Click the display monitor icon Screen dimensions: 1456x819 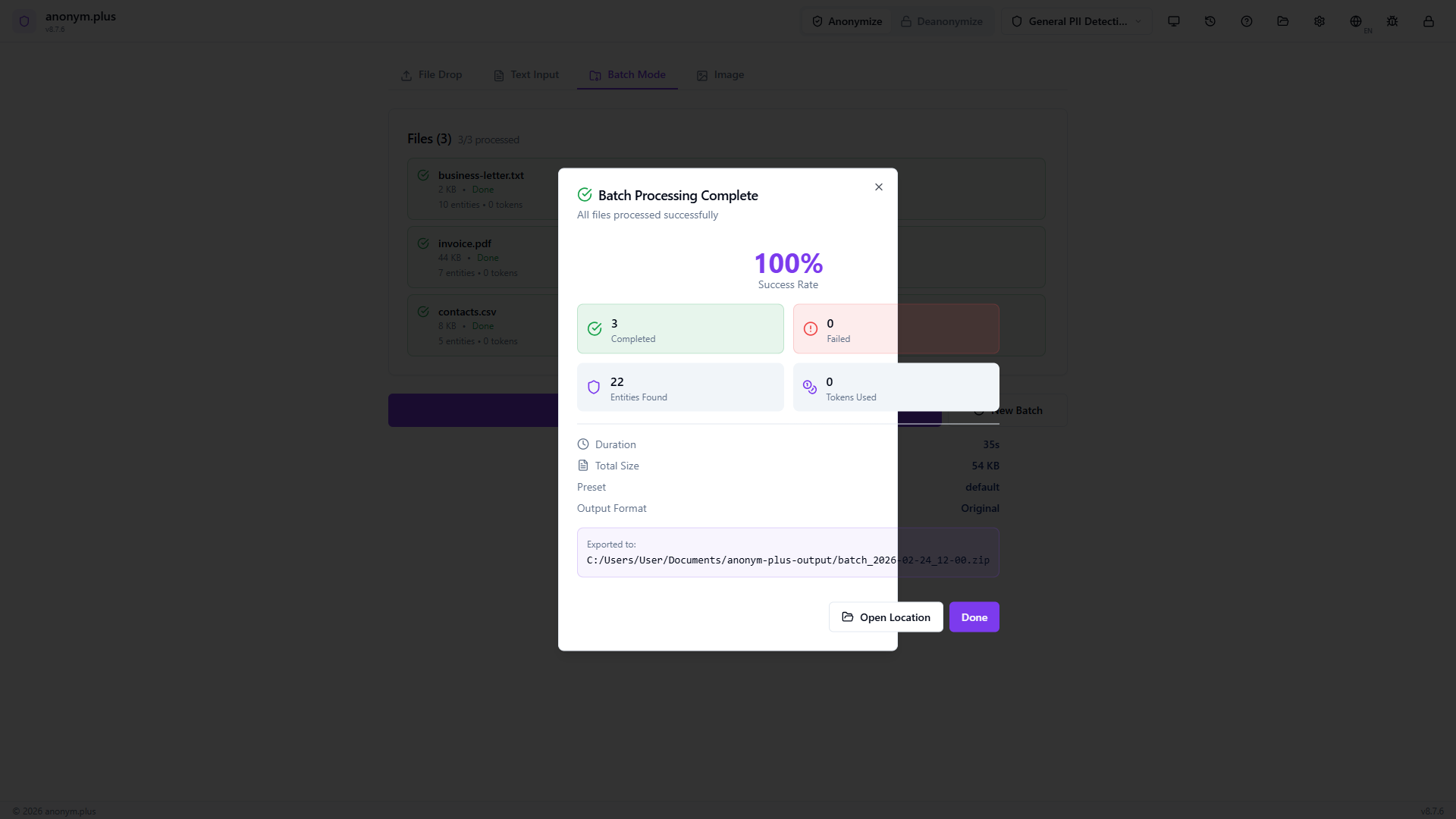point(1173,20)
